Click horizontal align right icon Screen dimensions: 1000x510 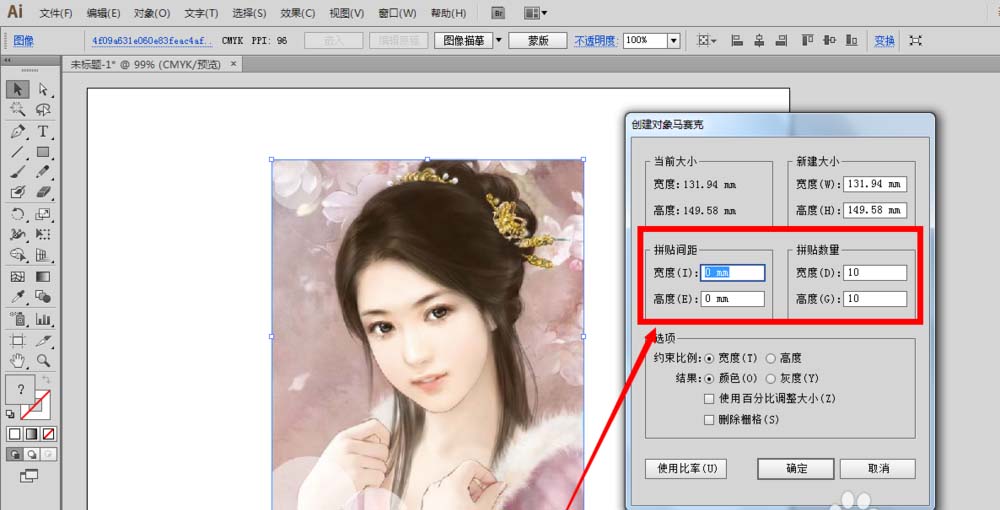[781, 40]
